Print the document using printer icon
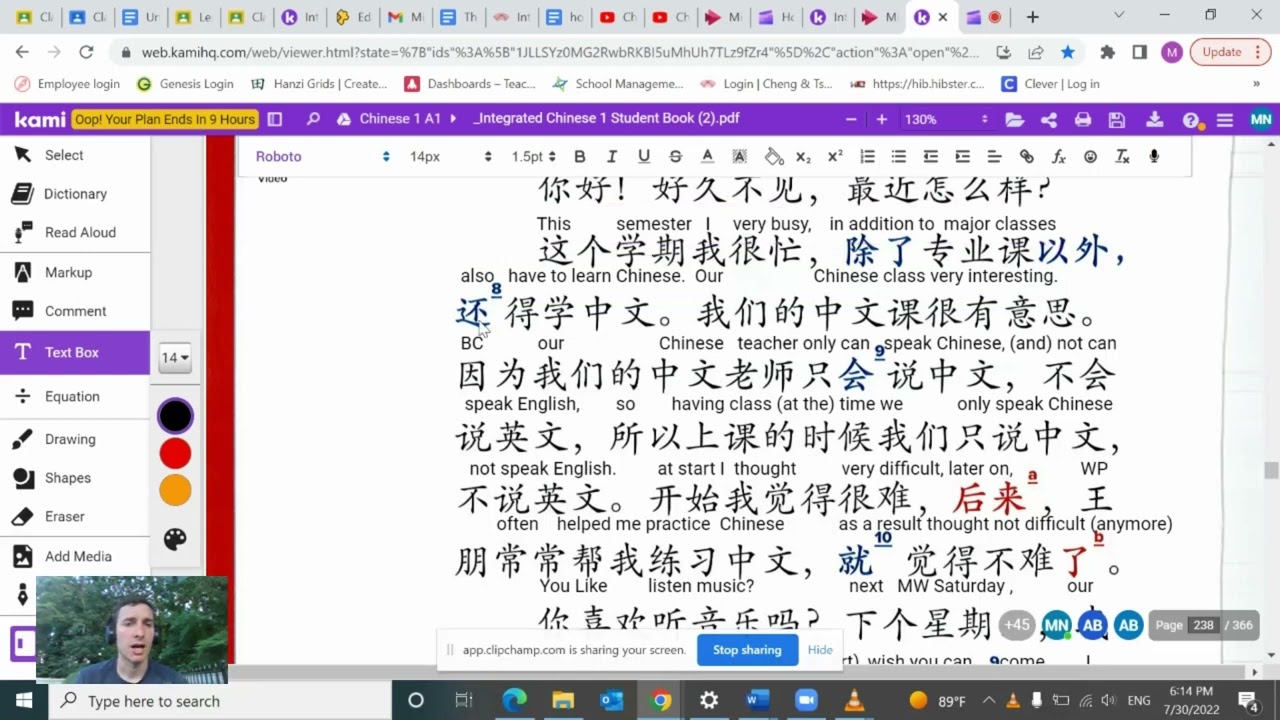 (1083, 120)
